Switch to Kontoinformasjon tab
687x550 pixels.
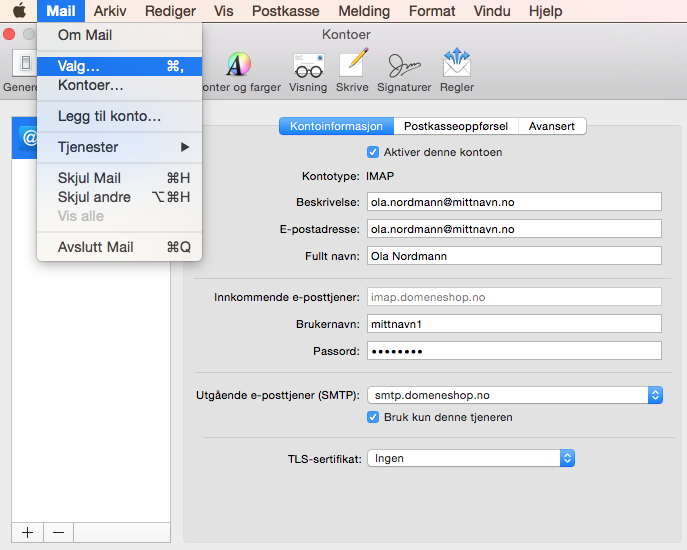pyautogui.click(x=336, y=126)
